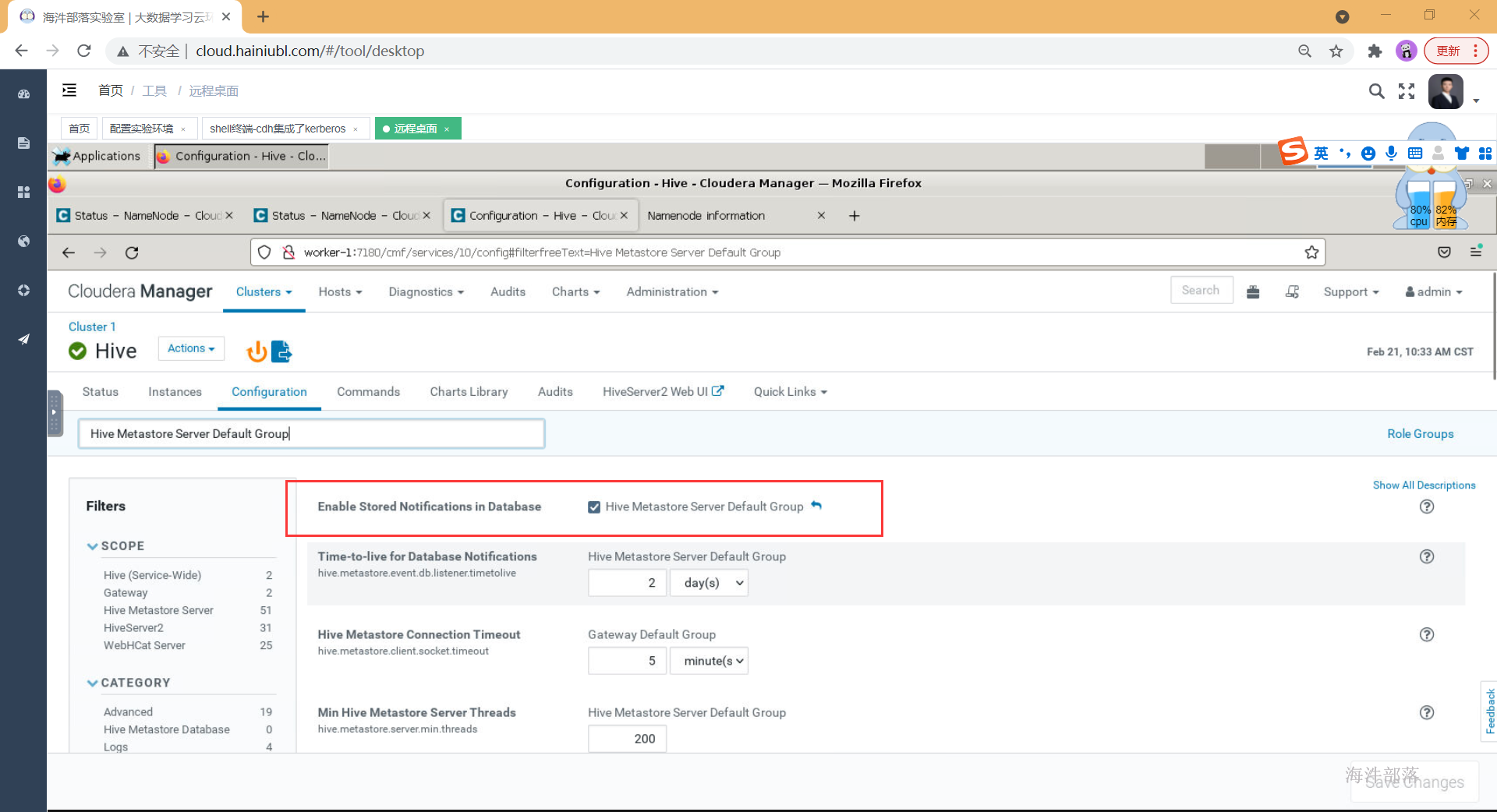The image size is (1497, 812).
Task: Click Firefox URL bar worker-1:7180
Action: tap(787, 252)
